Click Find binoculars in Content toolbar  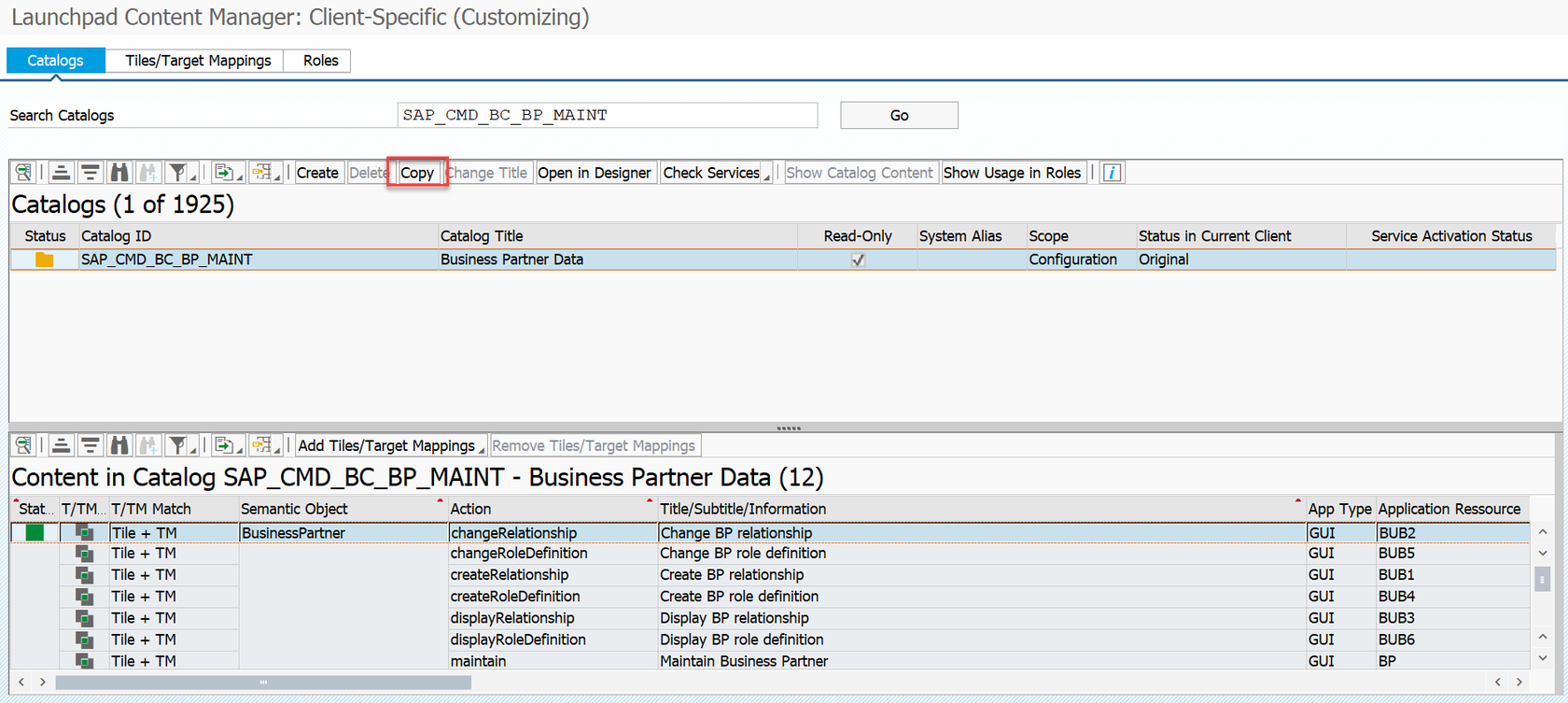point(119,445)
